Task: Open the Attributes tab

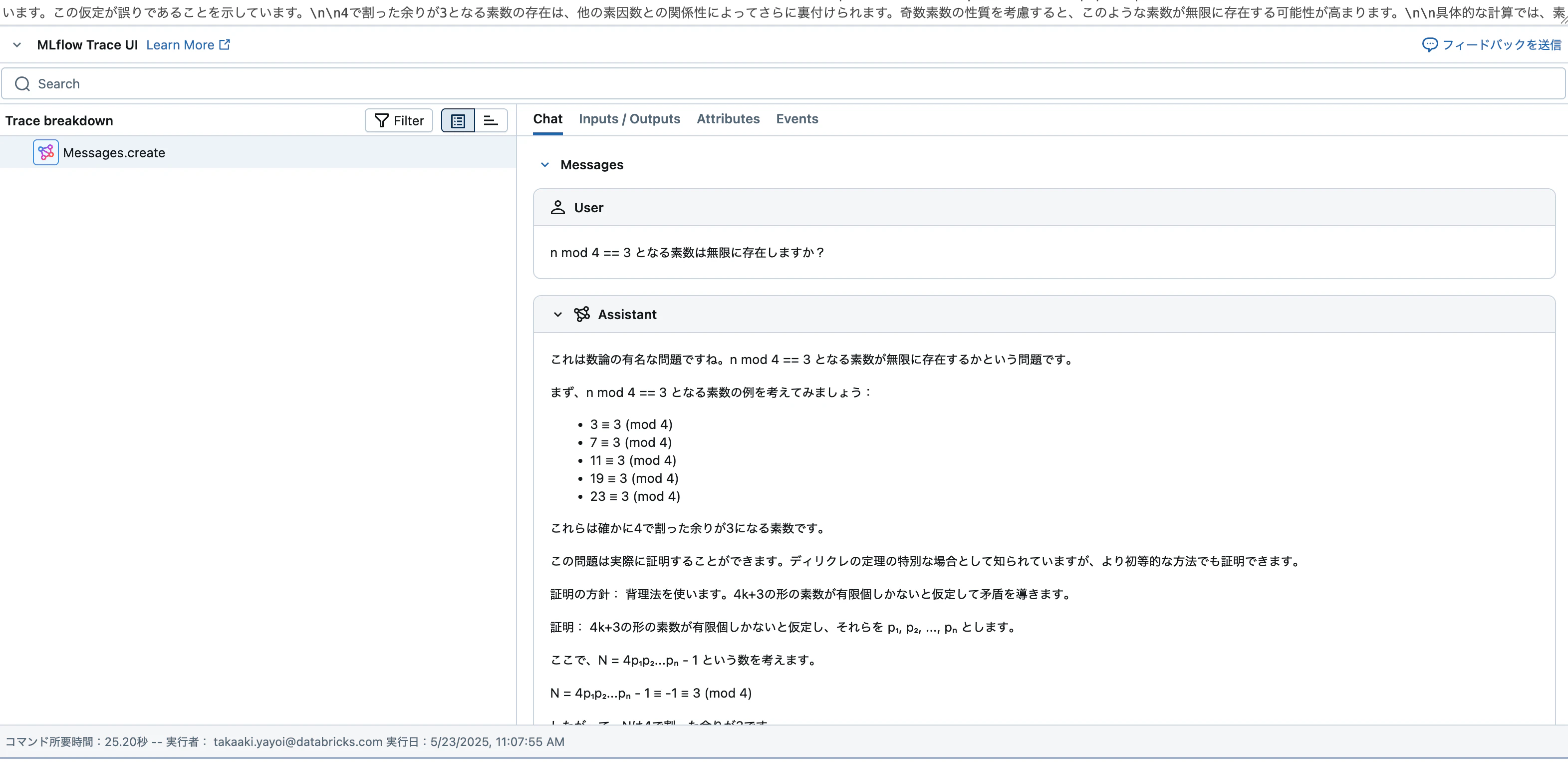Action: (x=728, y=119)
